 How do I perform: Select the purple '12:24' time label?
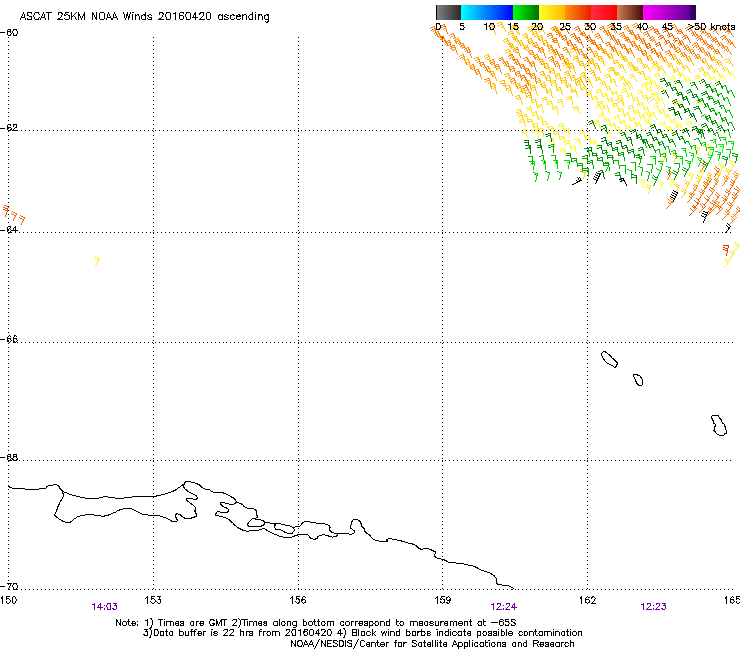coord(504,607)
